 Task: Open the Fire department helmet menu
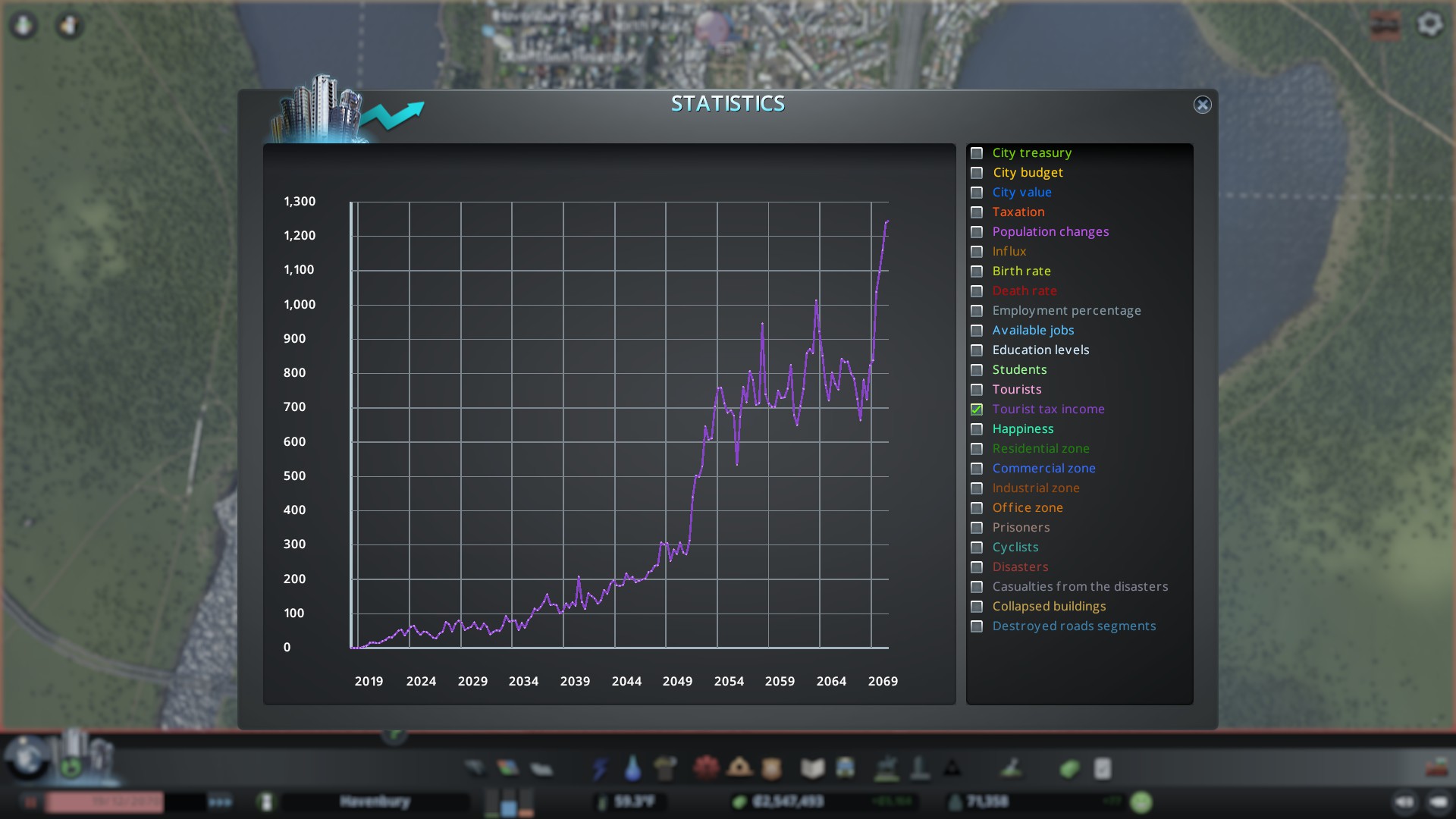(x=739, y=768)
